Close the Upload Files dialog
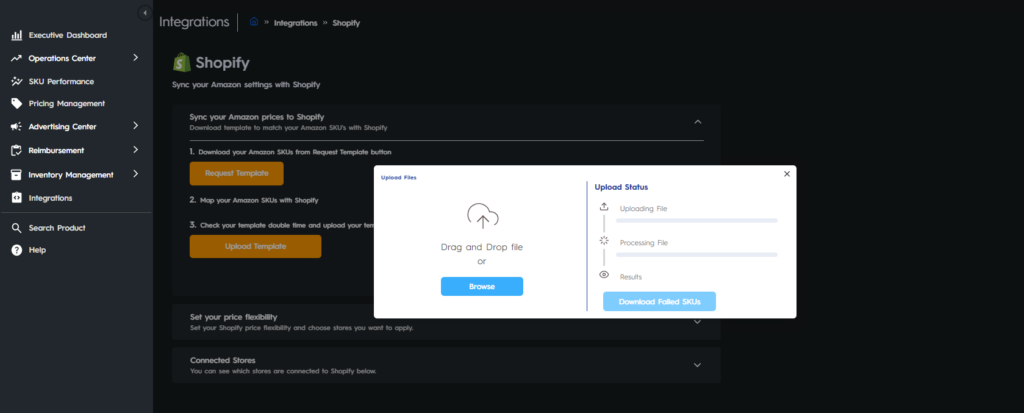This screenshot has width=1024, height=413. 787,174
